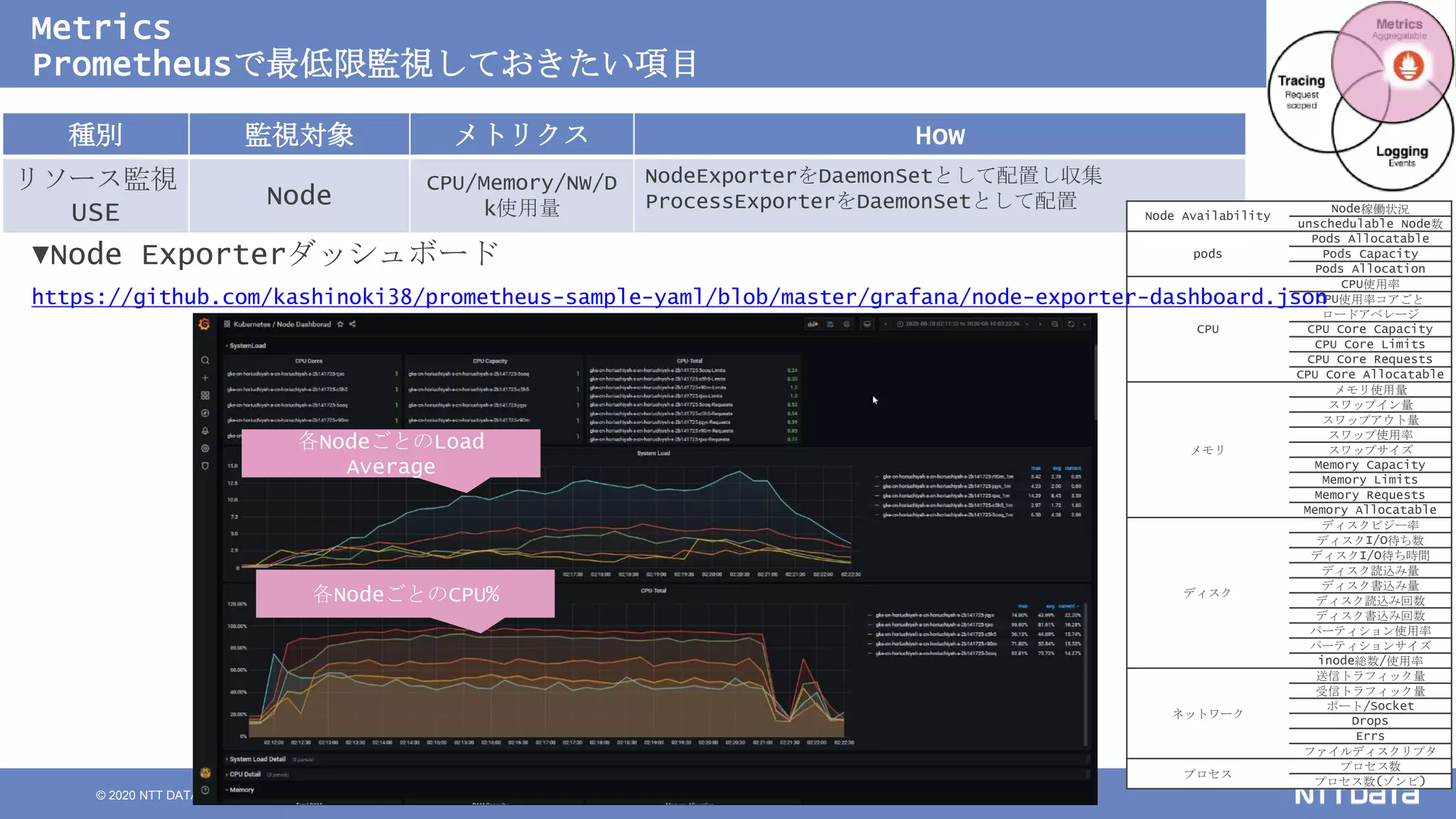Click the CPU Core Limits metric row

pos(1370,344)
